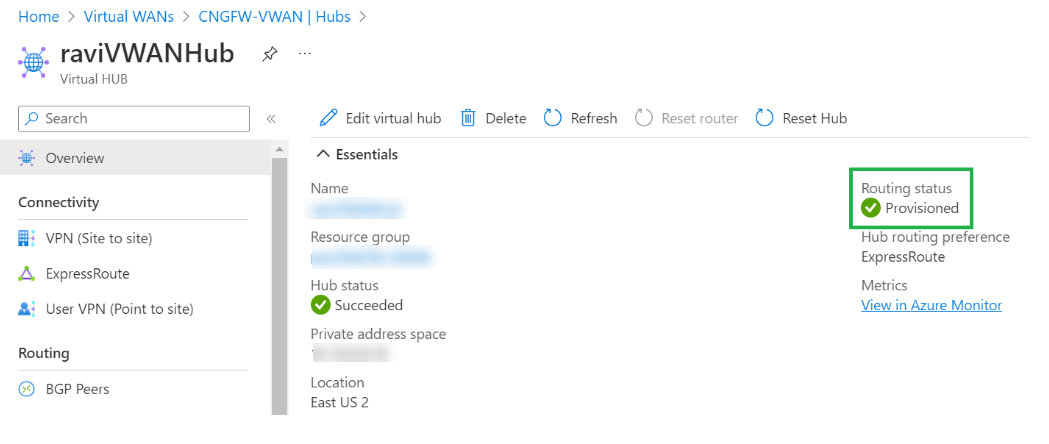Click the Home breadcrumb link

(38, 17)
